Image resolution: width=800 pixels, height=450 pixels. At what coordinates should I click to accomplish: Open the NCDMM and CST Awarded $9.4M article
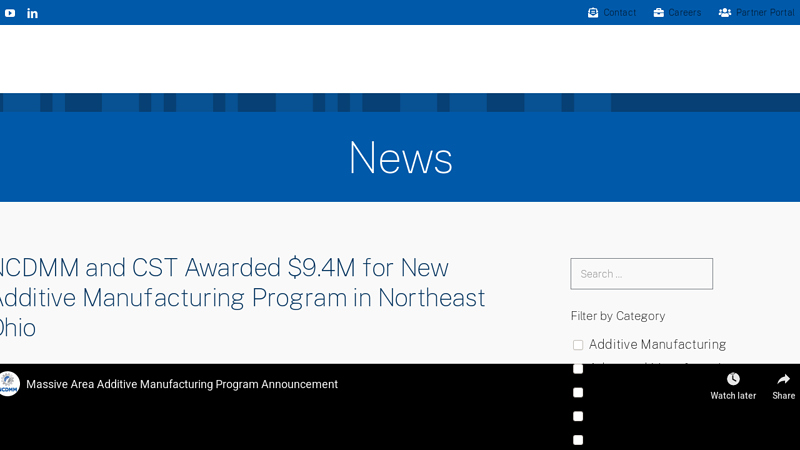point(242,297)
